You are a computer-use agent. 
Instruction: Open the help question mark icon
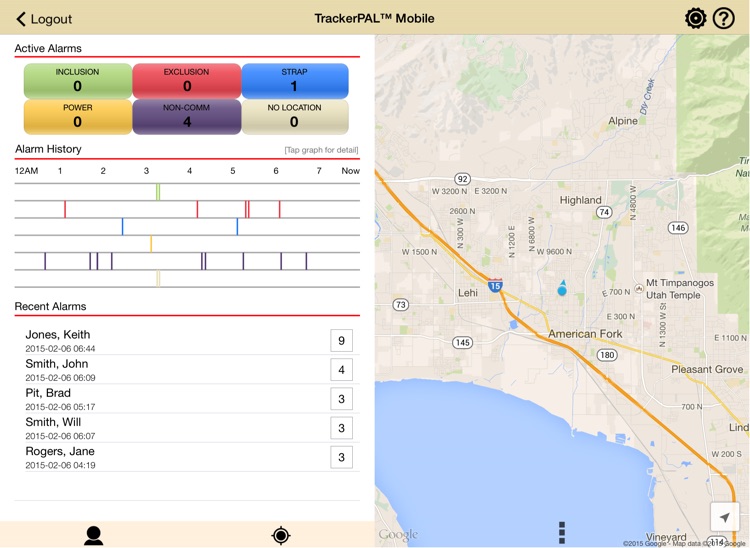724,19
